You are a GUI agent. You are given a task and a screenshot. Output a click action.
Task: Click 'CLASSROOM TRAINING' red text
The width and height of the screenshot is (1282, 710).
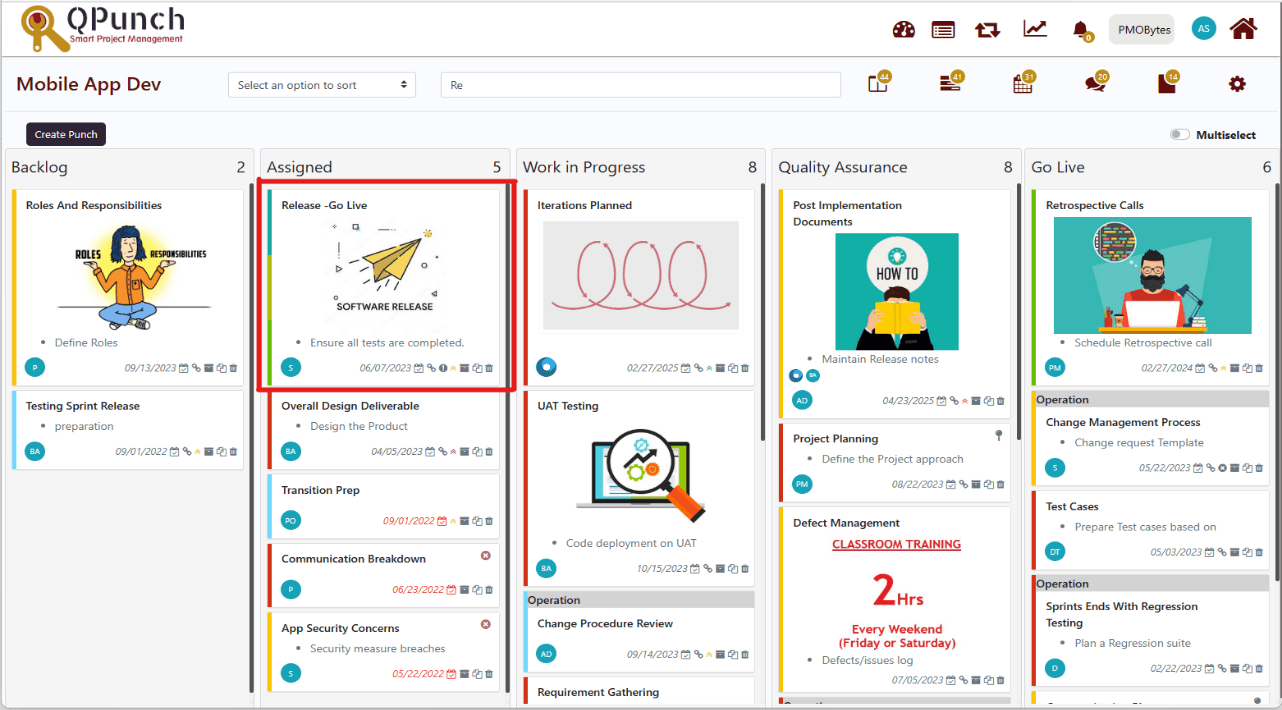(x=896, y=545)
